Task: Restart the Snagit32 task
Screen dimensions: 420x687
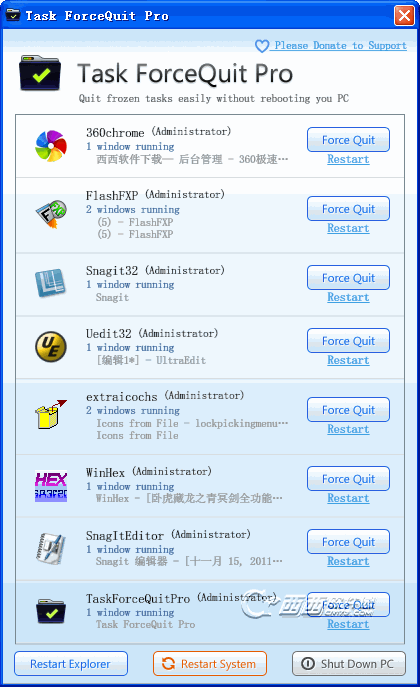Action: 348,297
